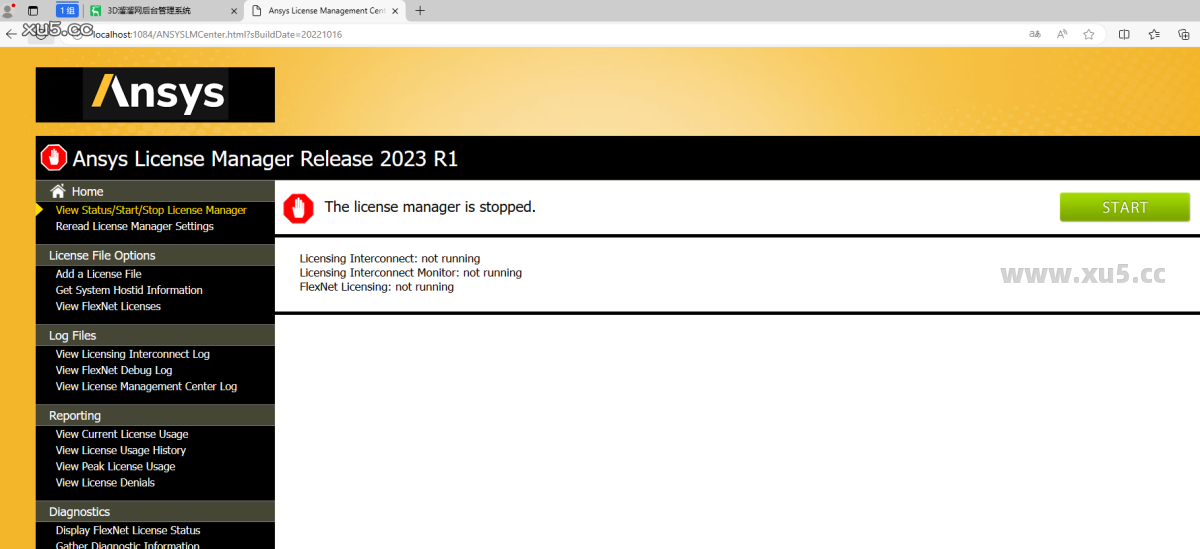The image size is (1200, 549).
Task: Select View Current License Usage
Action: [x=122, y=434]
